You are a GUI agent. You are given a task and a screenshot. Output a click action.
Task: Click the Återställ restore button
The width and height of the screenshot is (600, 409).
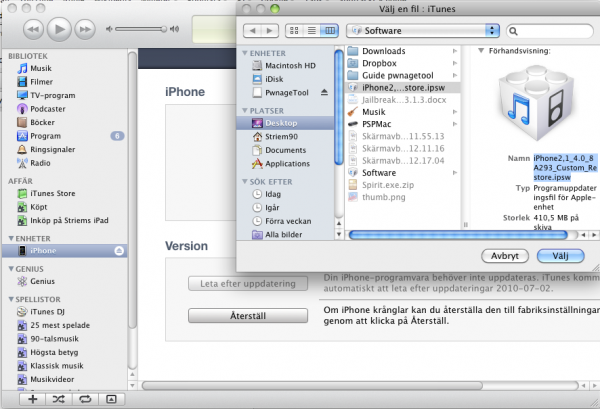coord(248,316)
